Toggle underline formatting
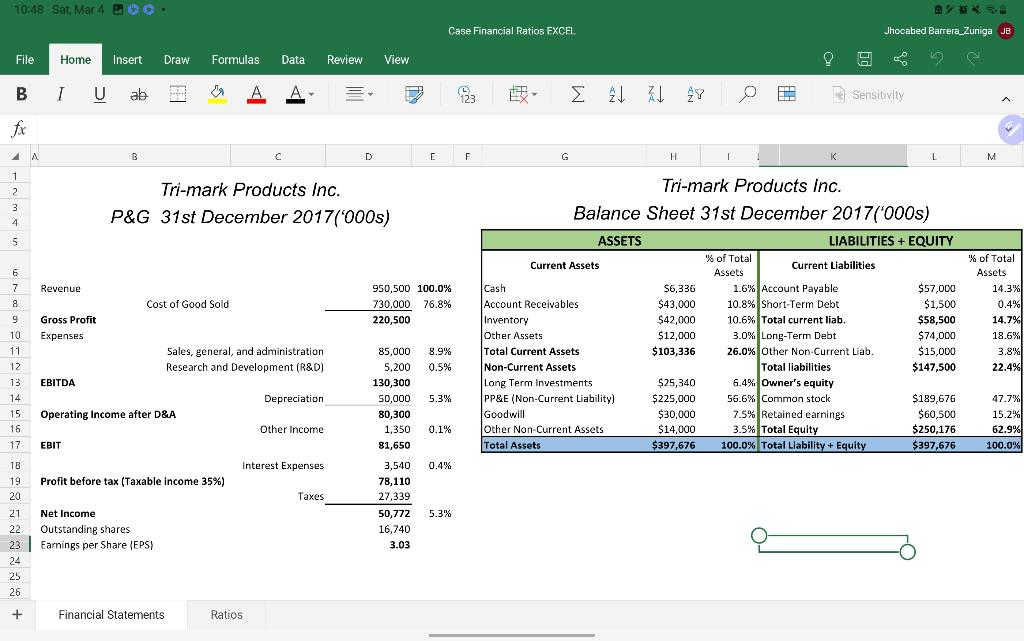 pyautogui.click(x=100, y=95)
